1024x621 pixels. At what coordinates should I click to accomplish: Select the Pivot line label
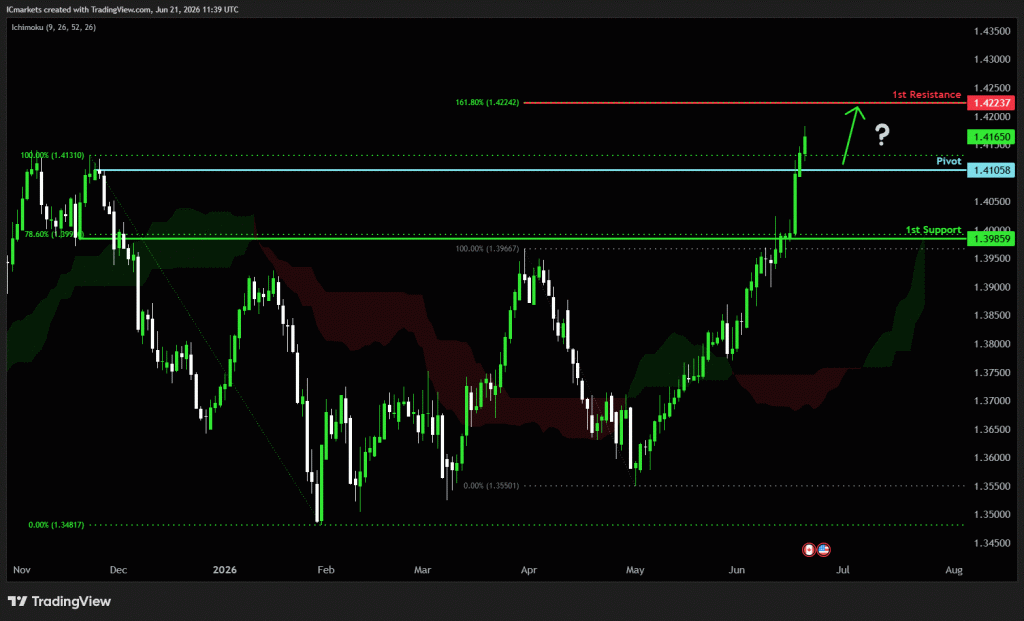coord(949,161)
